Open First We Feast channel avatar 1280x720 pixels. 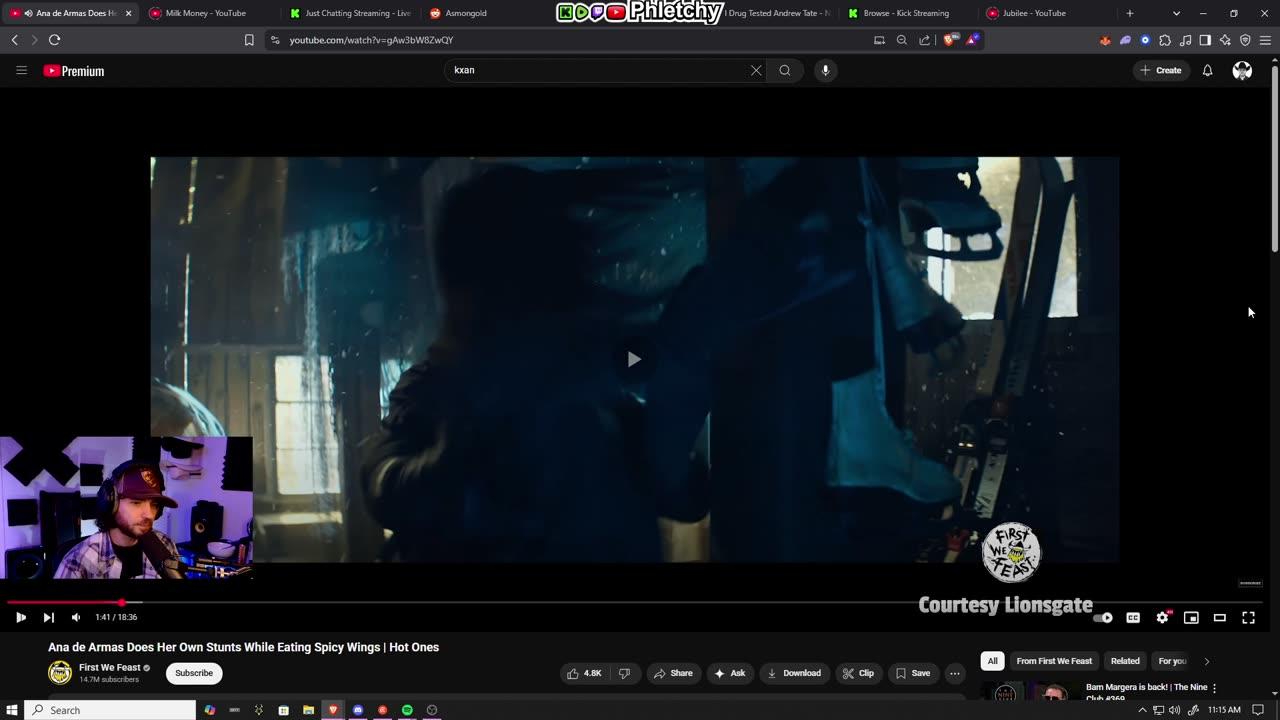click(60, 672)
